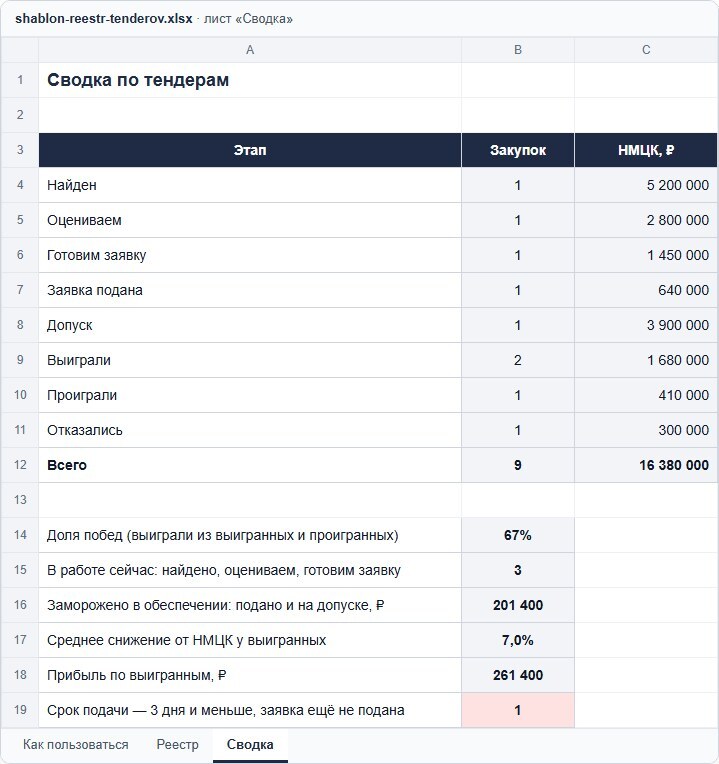
Task: Click the total count 9 cell
Action: [518, 465]
